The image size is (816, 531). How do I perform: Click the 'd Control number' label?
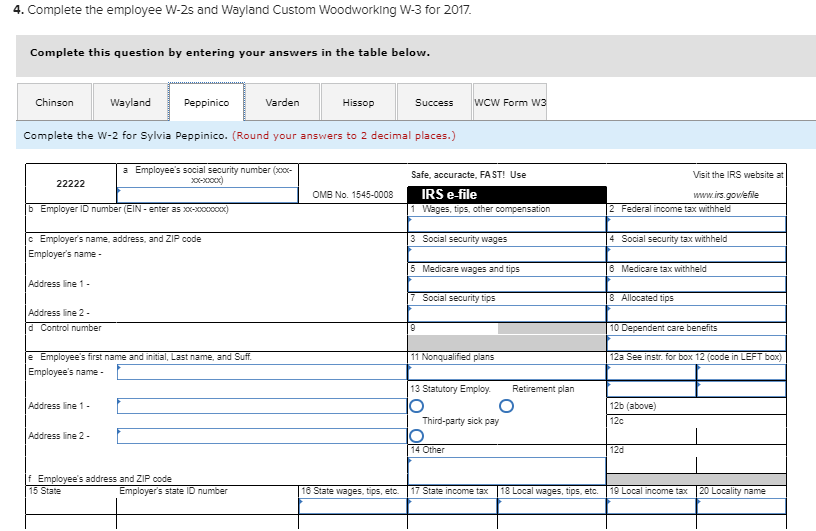point(65,328)
